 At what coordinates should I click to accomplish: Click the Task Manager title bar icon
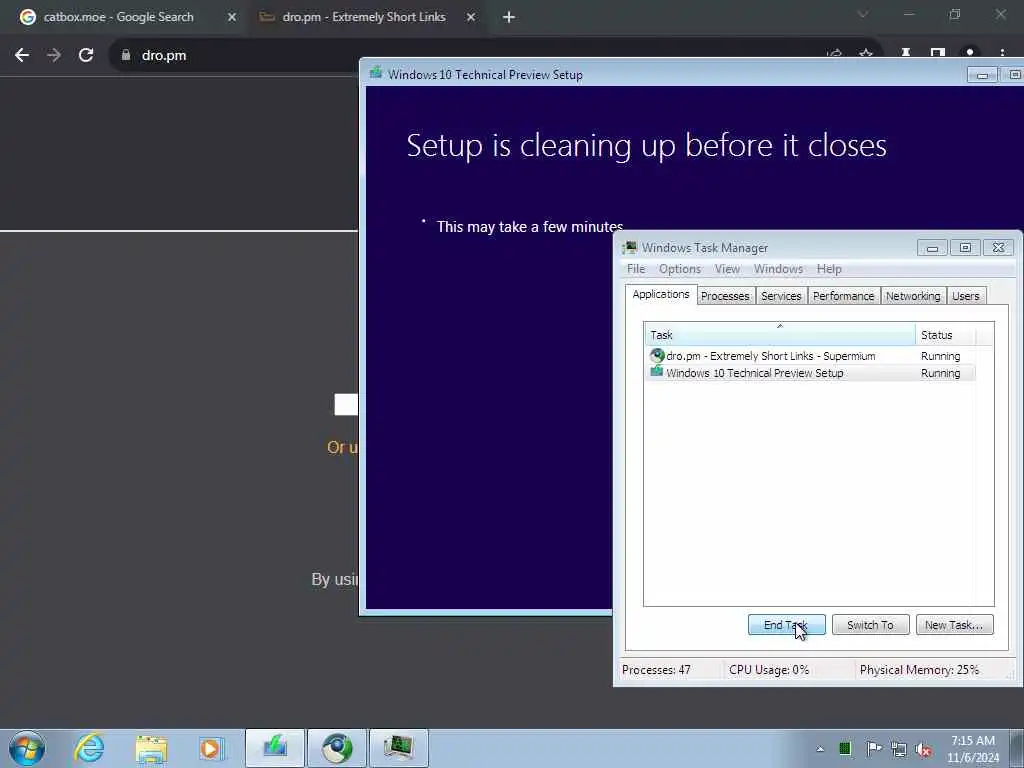tap(630, 248)
